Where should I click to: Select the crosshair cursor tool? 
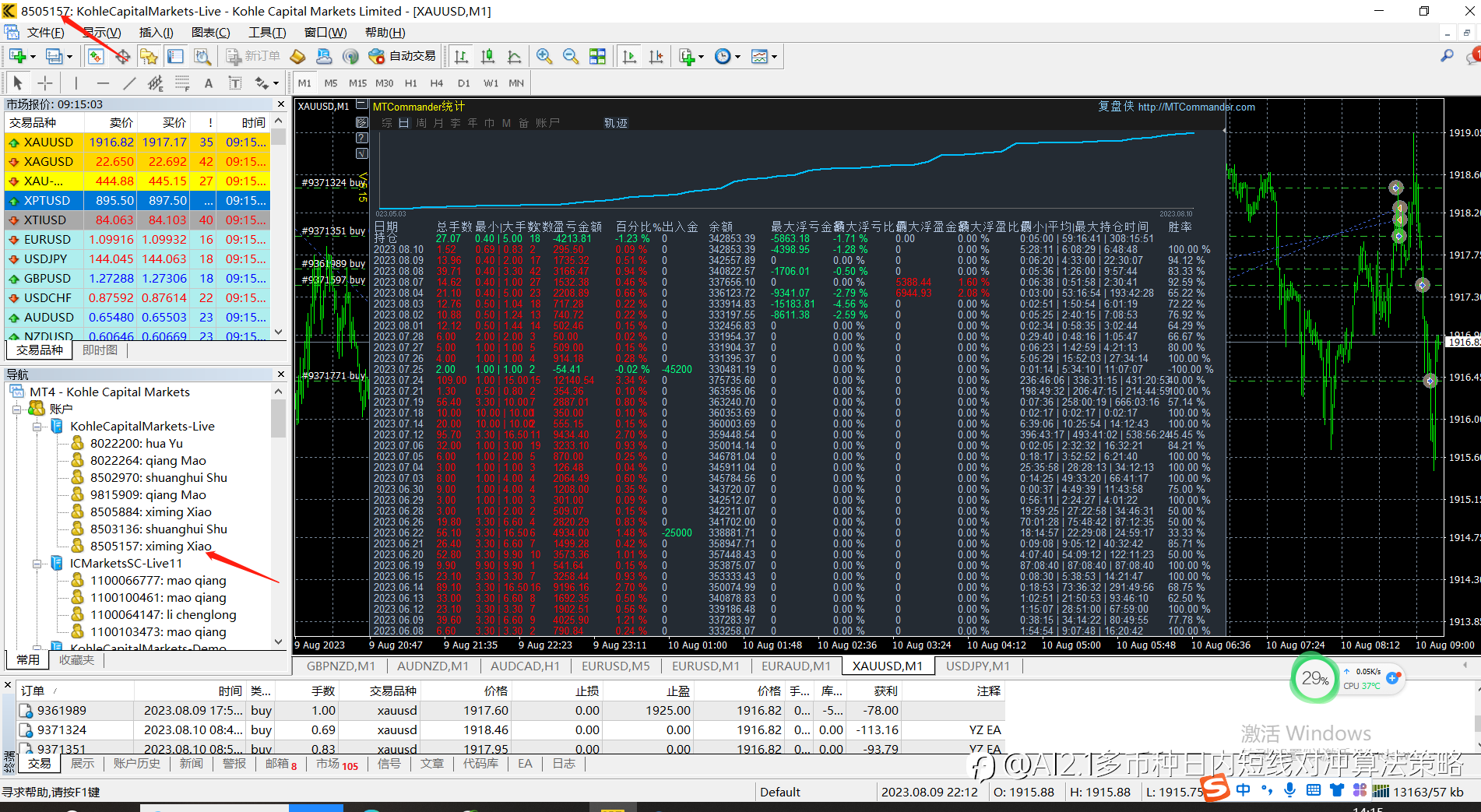coord(45,83)
